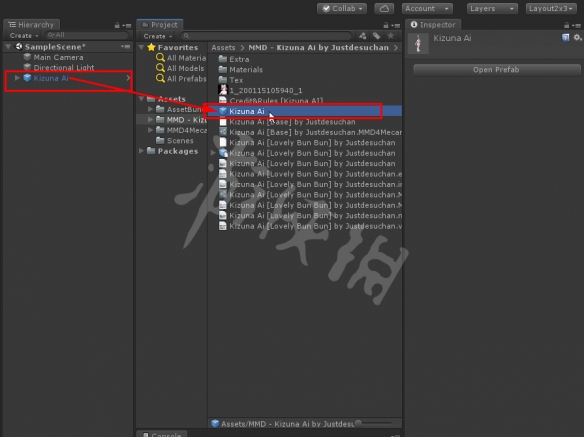Toggle the Inspector panel lock
This screenshot has width=584, height=437.
click(566, 25)
